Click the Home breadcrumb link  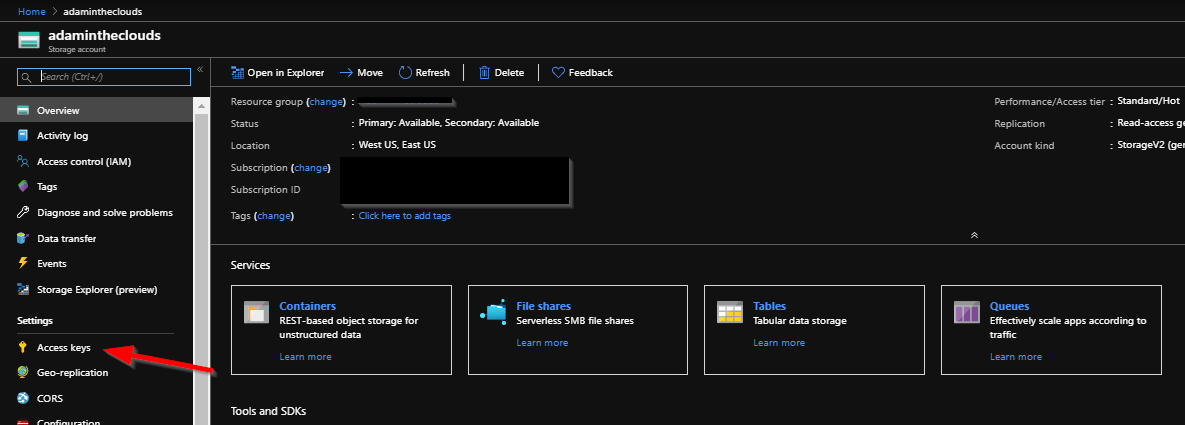point(31,11)
